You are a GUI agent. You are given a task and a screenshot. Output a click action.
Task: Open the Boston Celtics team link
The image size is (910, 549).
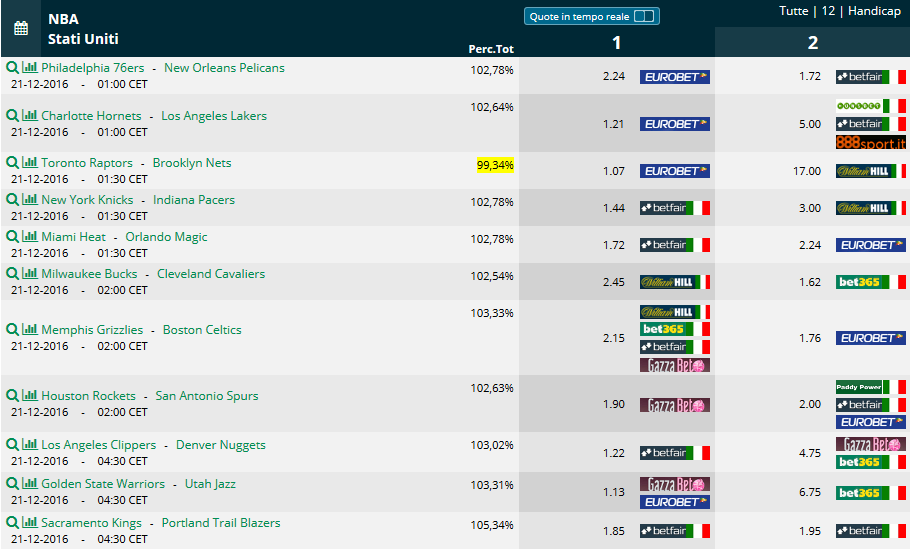click(202, 330)
